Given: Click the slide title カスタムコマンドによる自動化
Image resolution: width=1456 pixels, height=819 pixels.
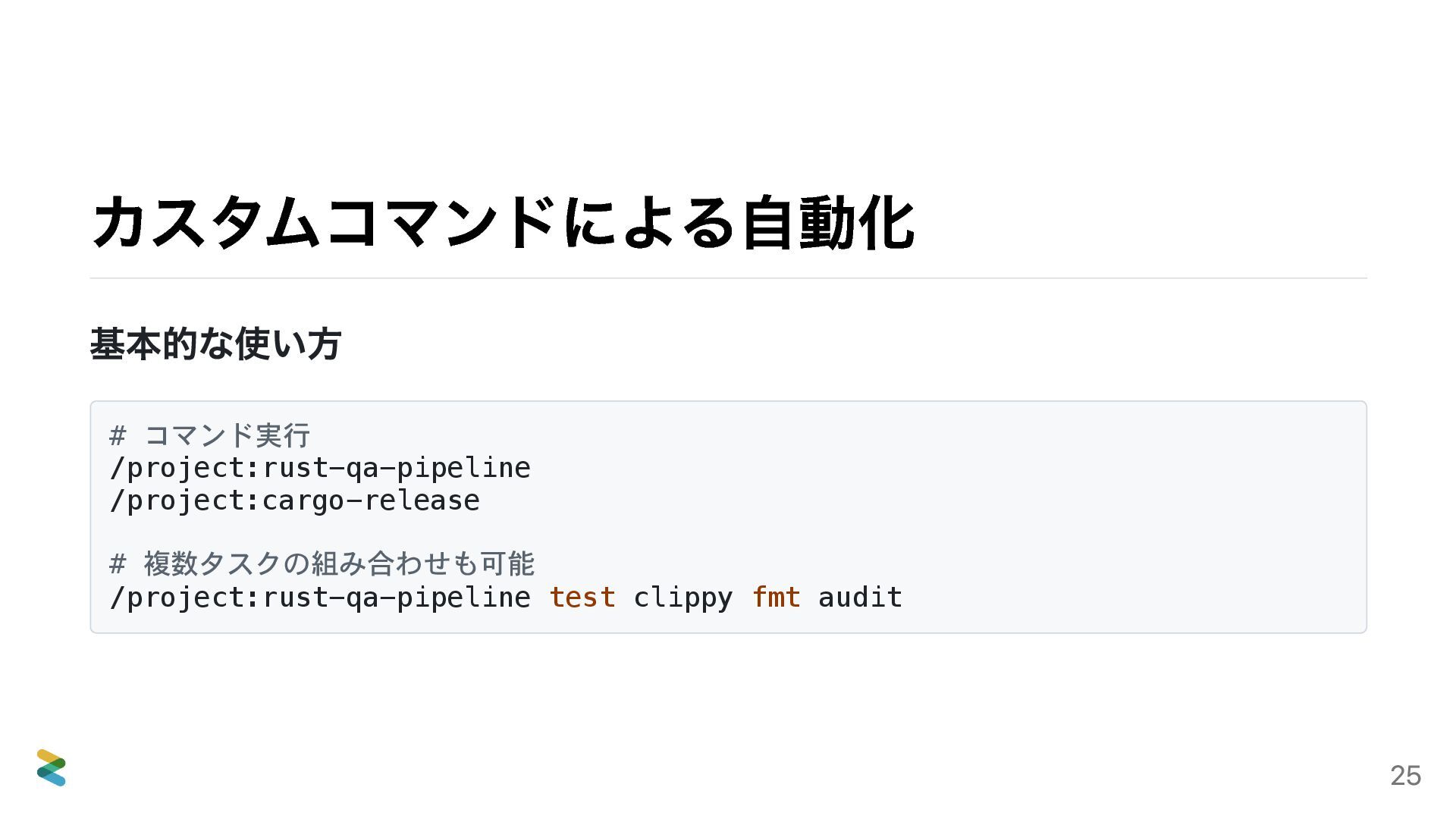Looking at the screenshot, I should pyautogui.click(x=503, y=222).
